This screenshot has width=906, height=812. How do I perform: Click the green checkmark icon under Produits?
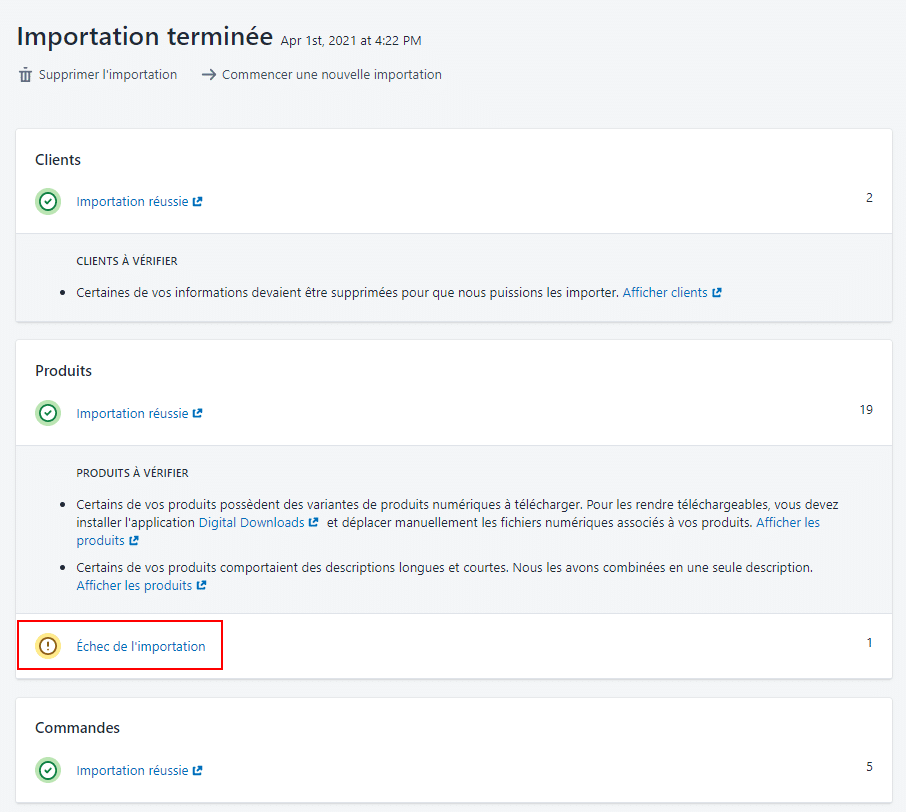click(48, 413)
